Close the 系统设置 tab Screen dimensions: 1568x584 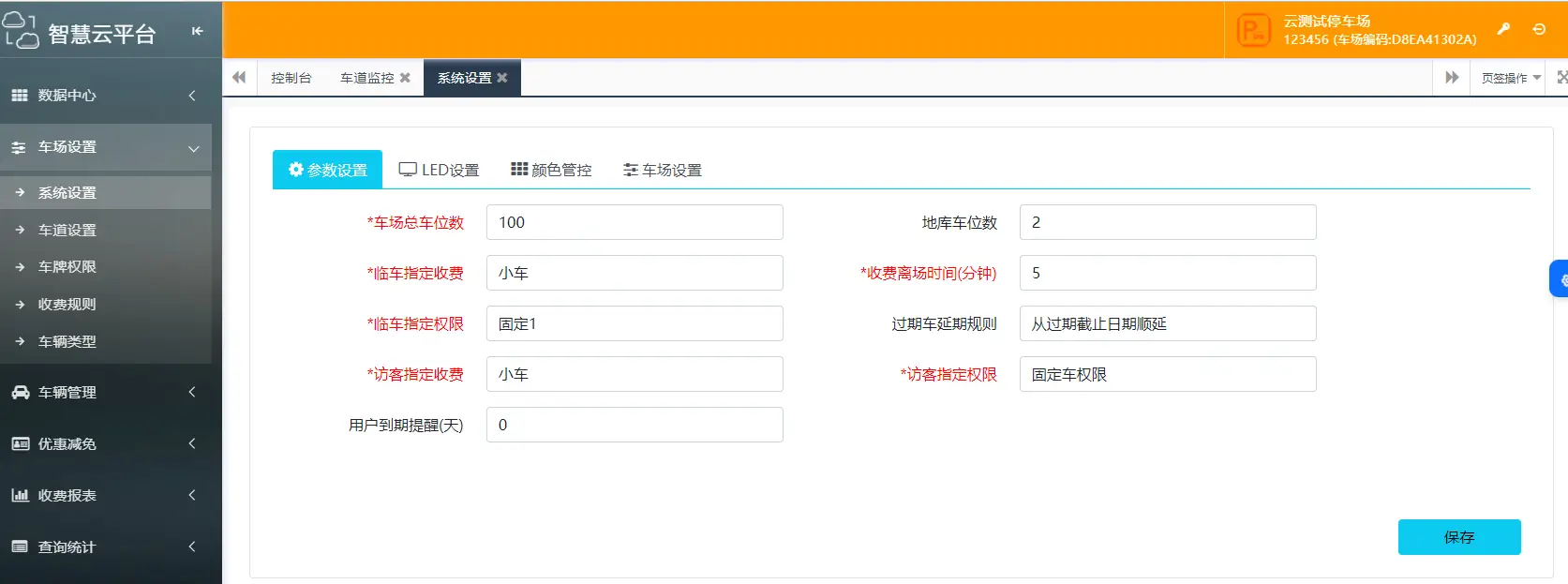click(502, 78)
